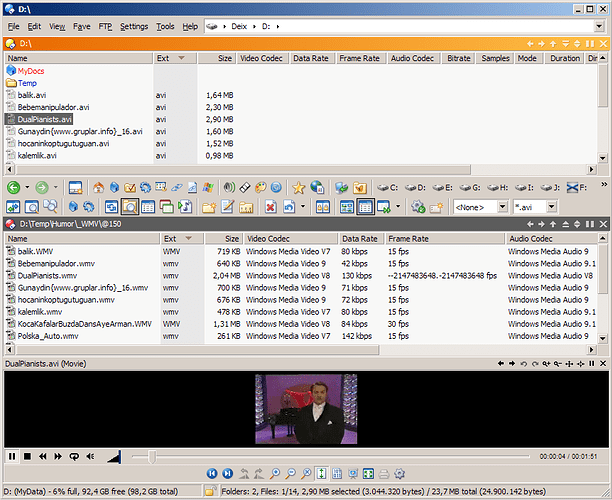Toggle the viewer pane magnifier icon
612x500 pixels.
coord(130,207)
